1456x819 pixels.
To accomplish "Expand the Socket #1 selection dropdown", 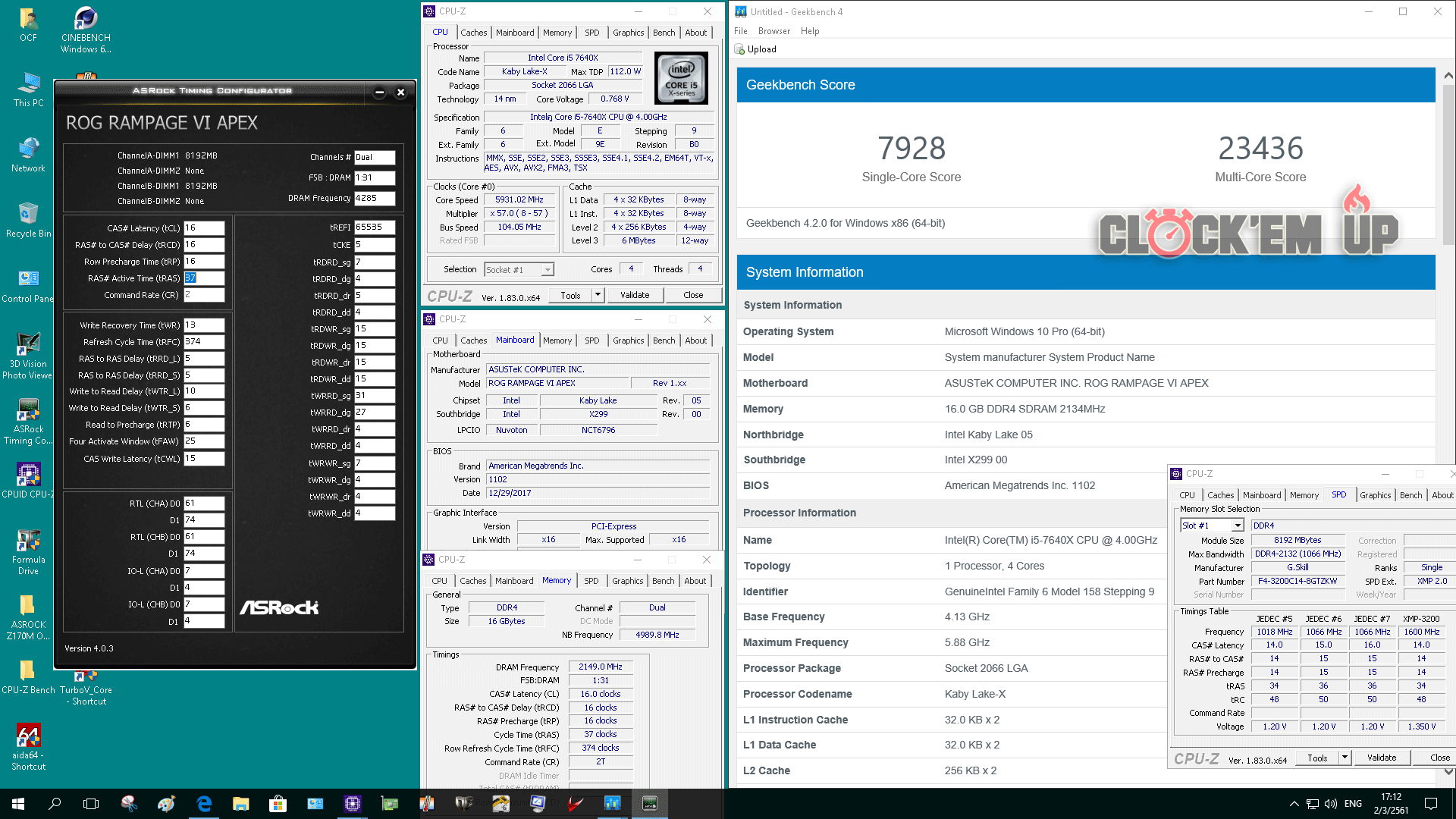I will (548, 270).
